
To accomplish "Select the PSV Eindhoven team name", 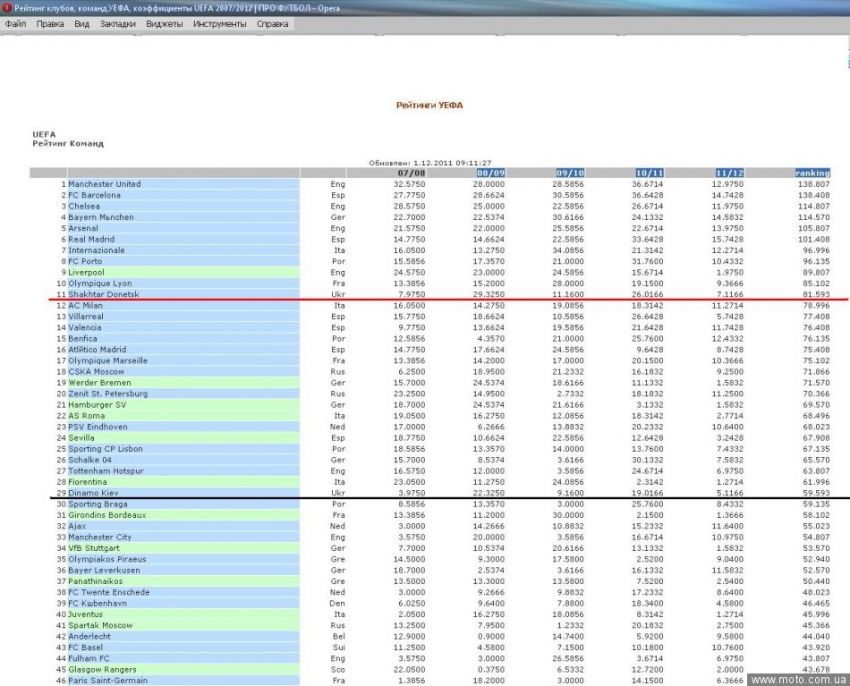I will pos(98,427).
